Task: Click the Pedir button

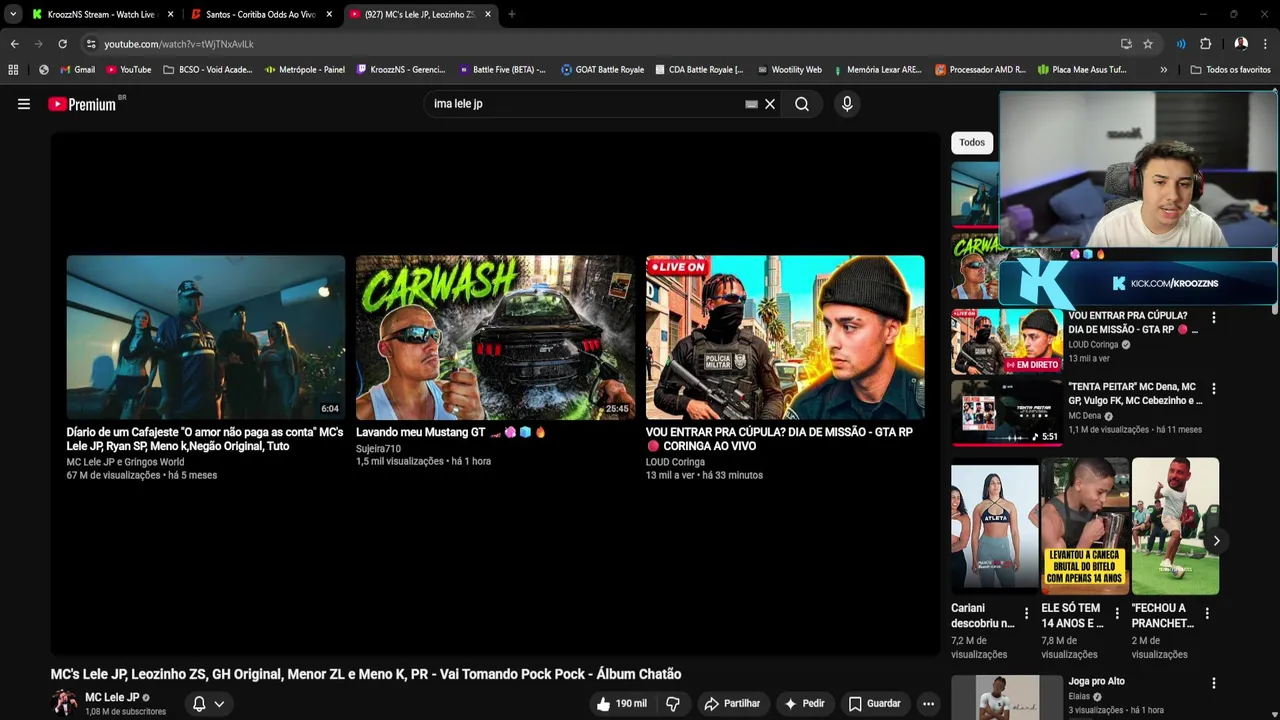Action: click(x=804, y=704)
